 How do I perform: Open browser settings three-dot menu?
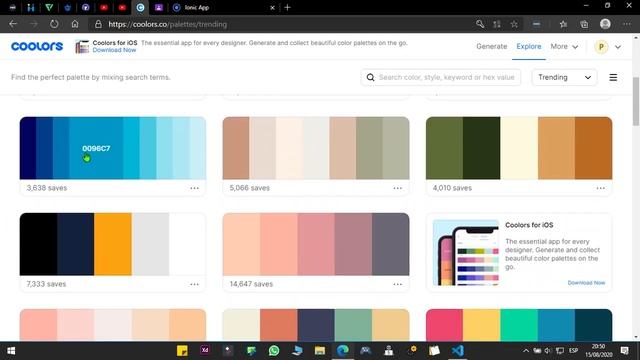click(x=627, y=24)
